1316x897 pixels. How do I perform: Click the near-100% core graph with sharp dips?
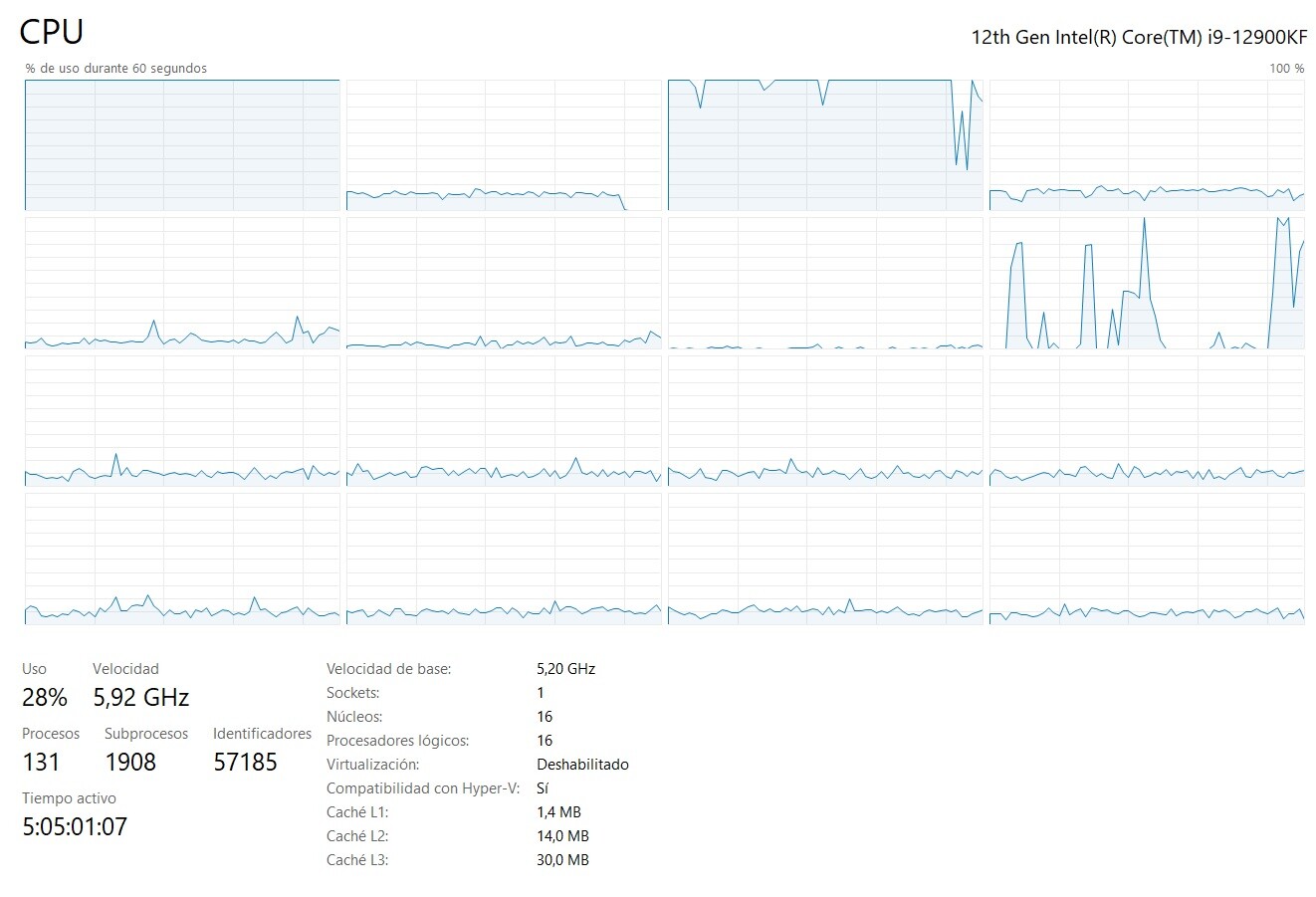coord(825,145)
